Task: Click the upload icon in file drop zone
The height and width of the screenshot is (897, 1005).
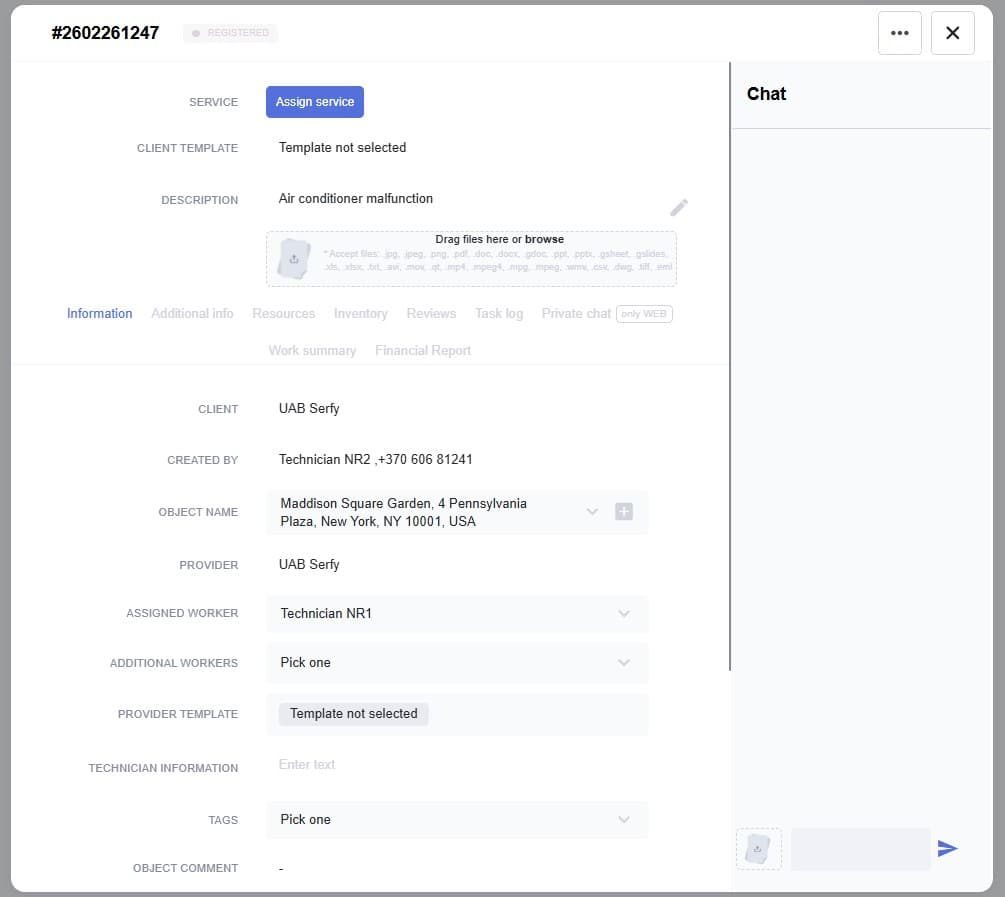Action: (294, 259)
